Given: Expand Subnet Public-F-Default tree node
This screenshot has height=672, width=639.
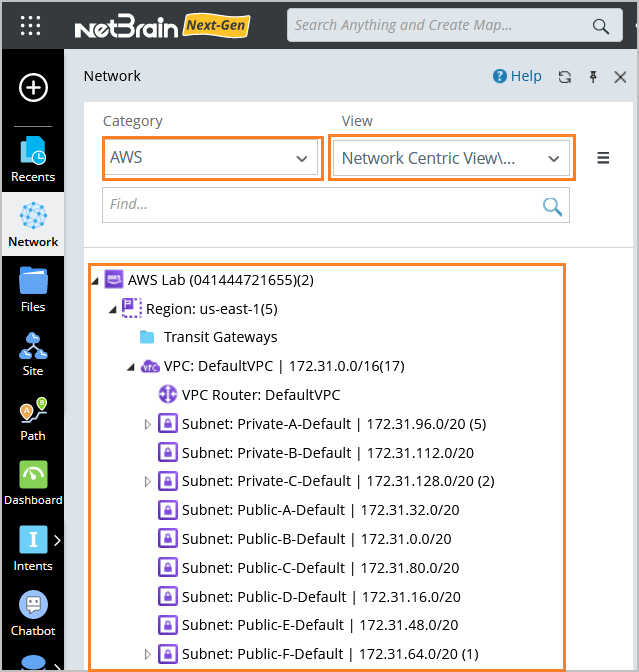Looking at the screenshot, I should 148,654.
